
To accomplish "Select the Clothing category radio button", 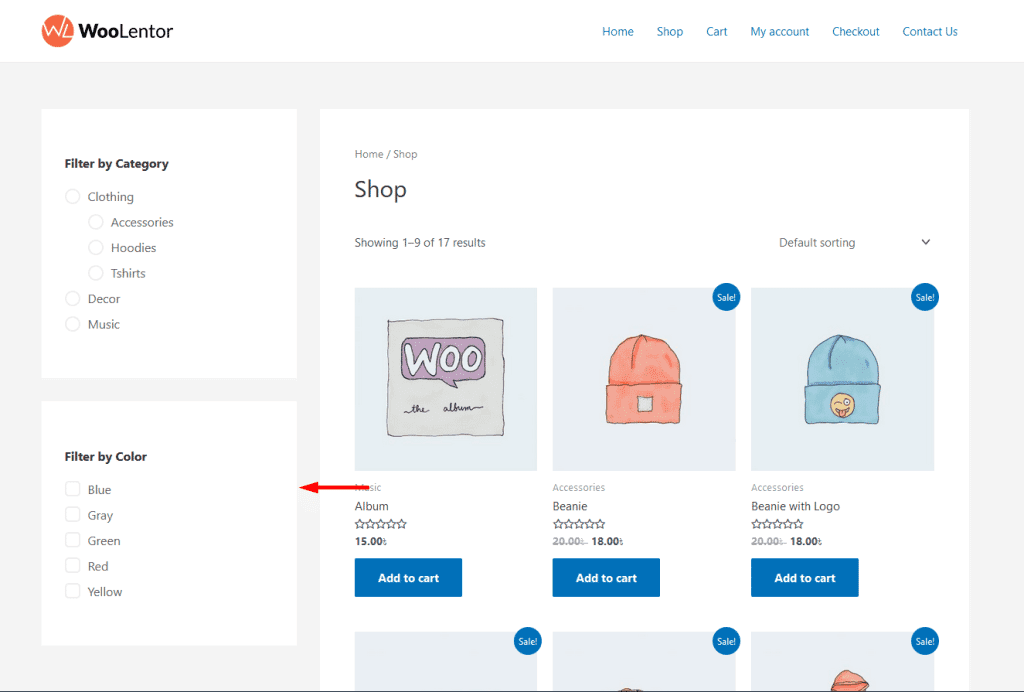I will coord(72,197).
